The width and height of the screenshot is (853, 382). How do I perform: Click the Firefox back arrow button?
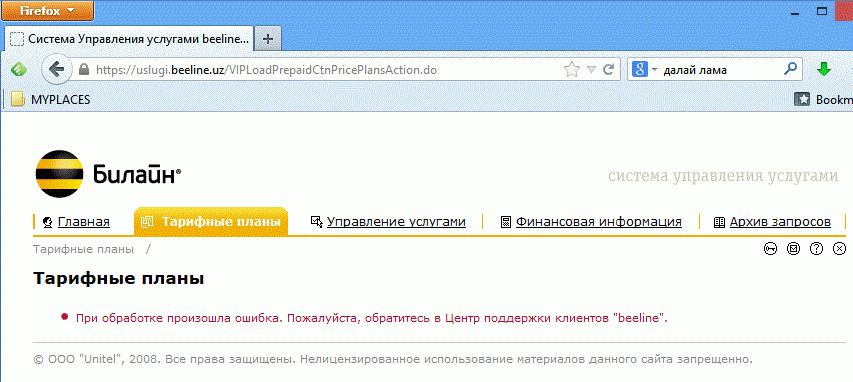click(57, 69)
